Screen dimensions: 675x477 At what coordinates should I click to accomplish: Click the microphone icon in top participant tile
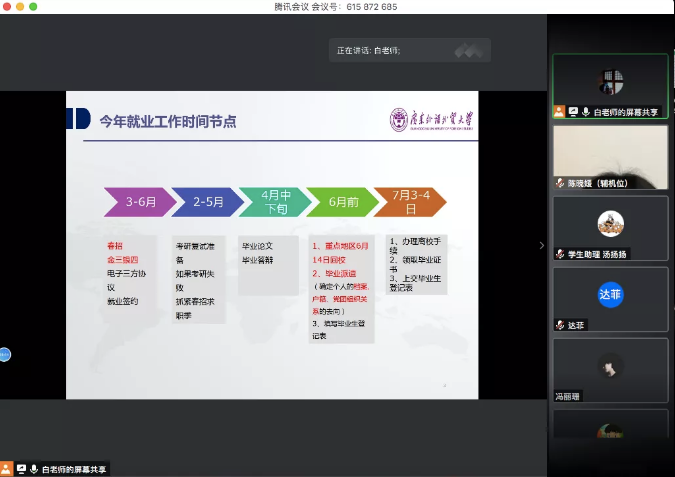point(586,112)
